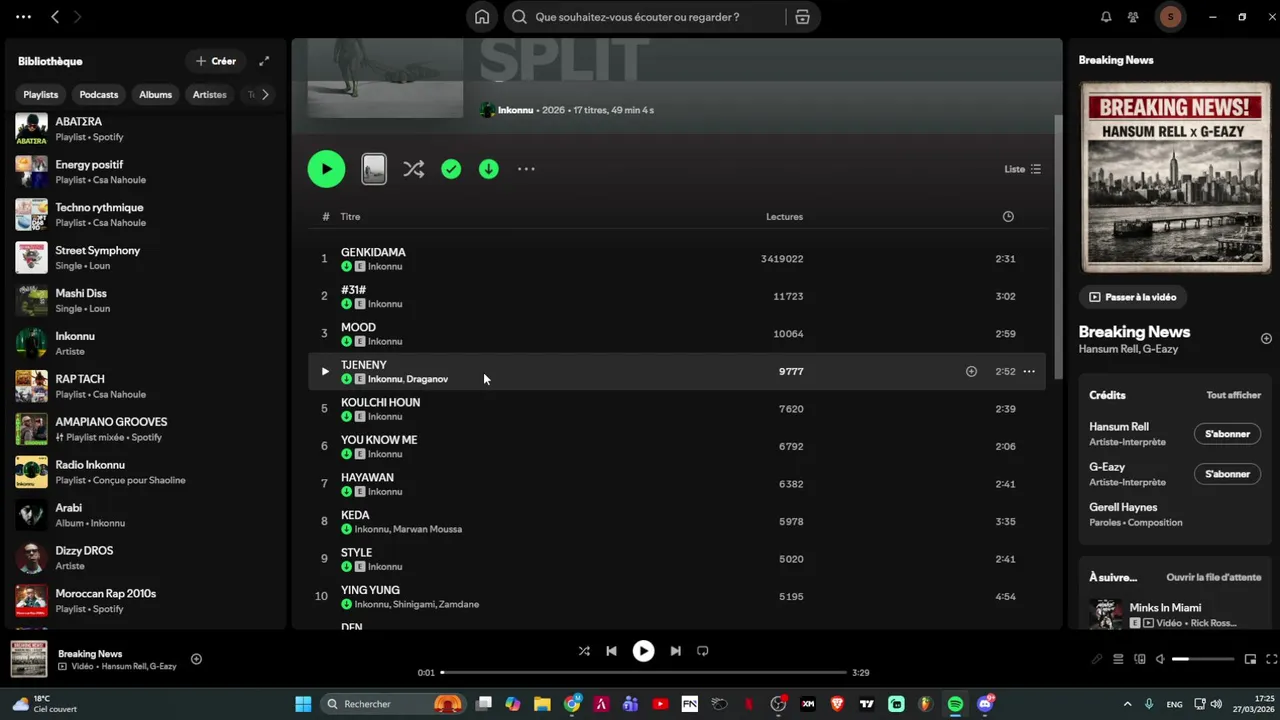Click the Inkonnu artist link in album header
The height and width of the screenshot is (720, 1280).
tap(516, 110)
